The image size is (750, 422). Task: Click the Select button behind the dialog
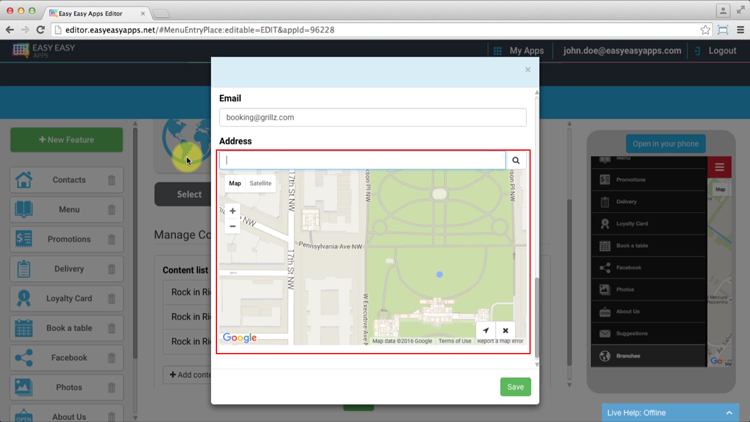[x=183, y=194]
